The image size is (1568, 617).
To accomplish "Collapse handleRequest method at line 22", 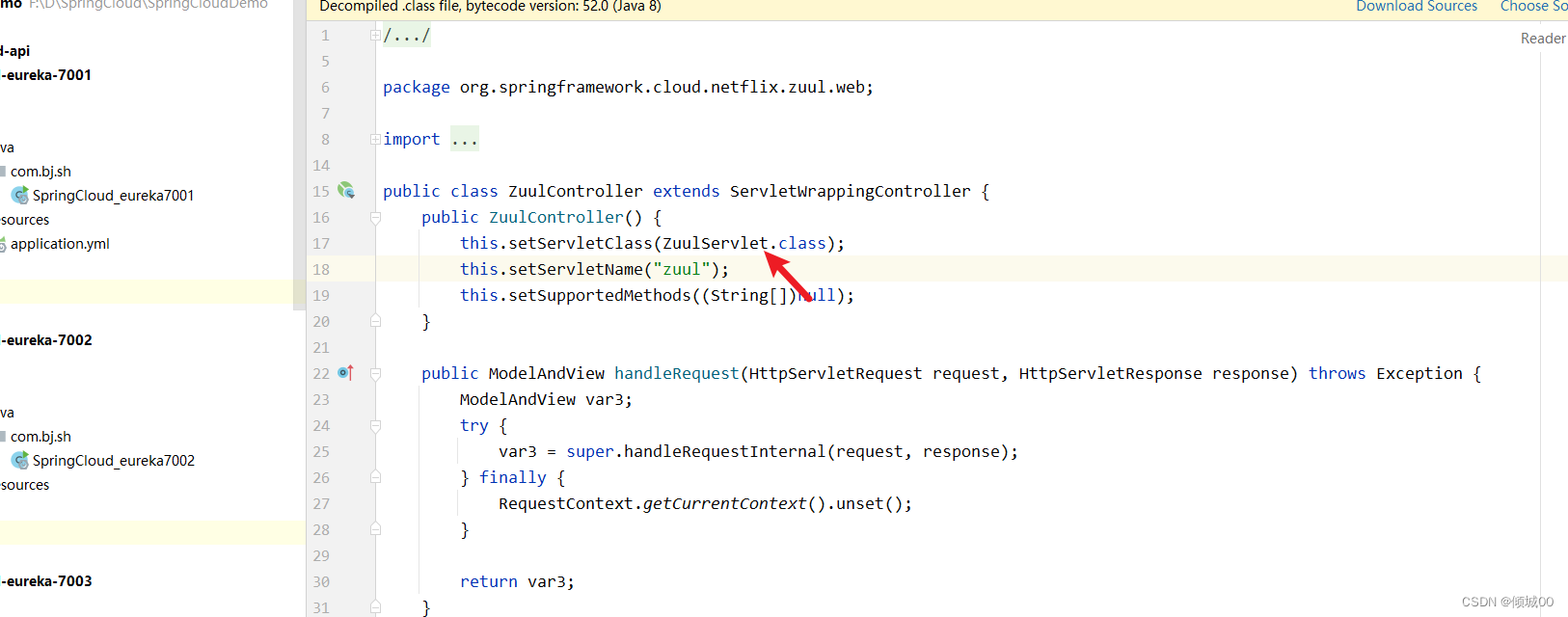I will click(375, 374).
